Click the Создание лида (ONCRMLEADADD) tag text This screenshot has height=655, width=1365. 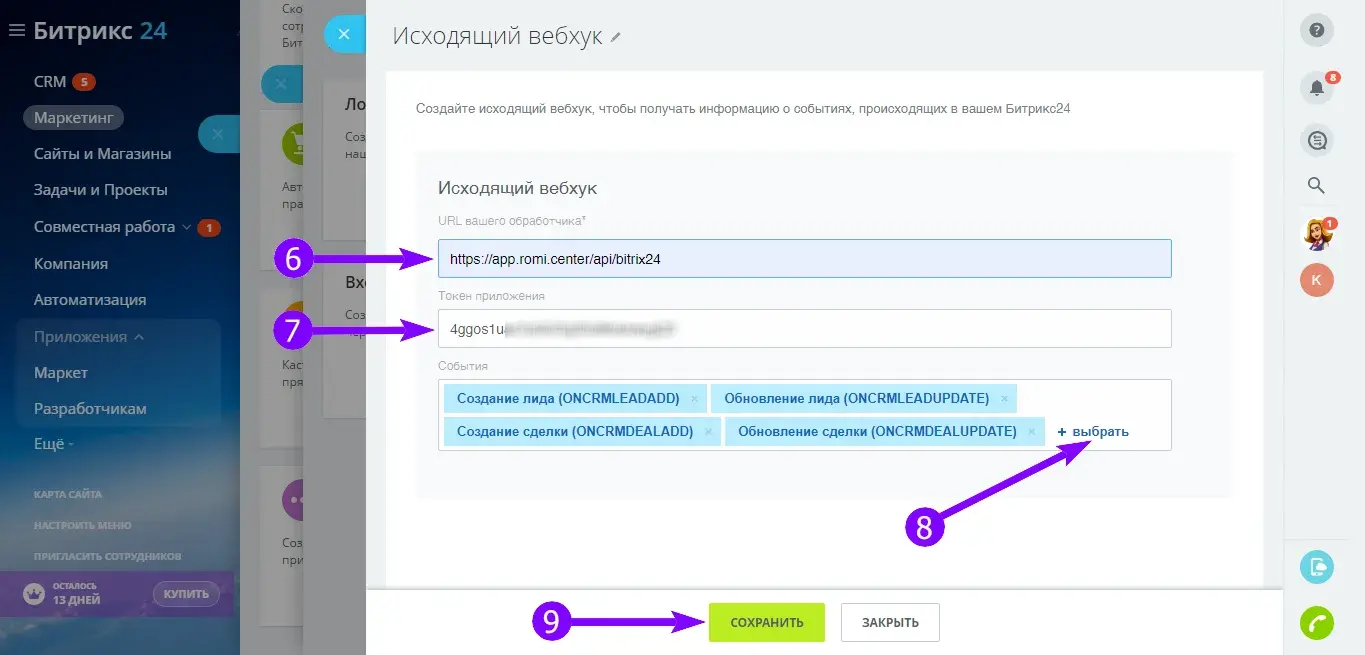click(x=568, y=399)
